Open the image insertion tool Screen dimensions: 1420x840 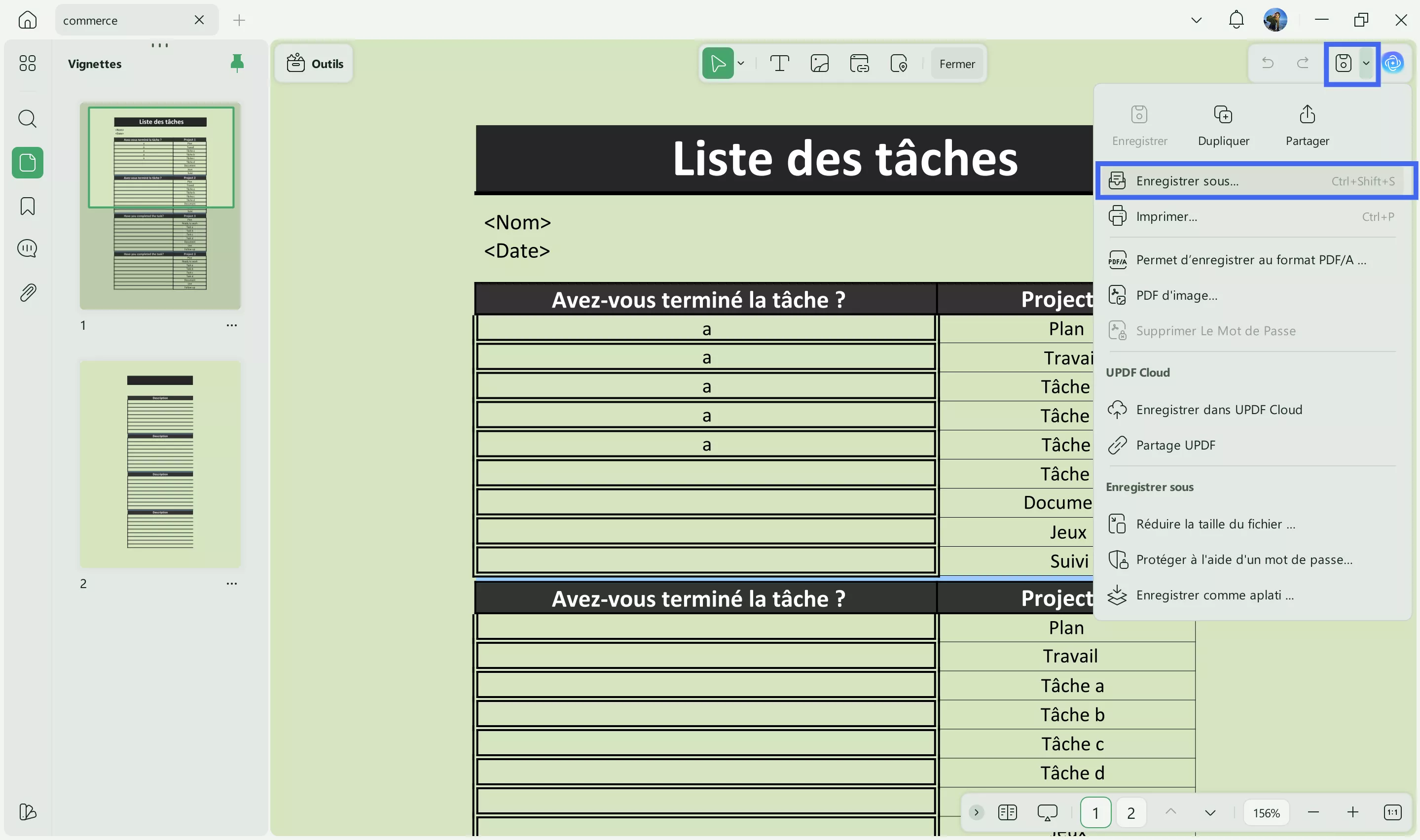(820, 63)
